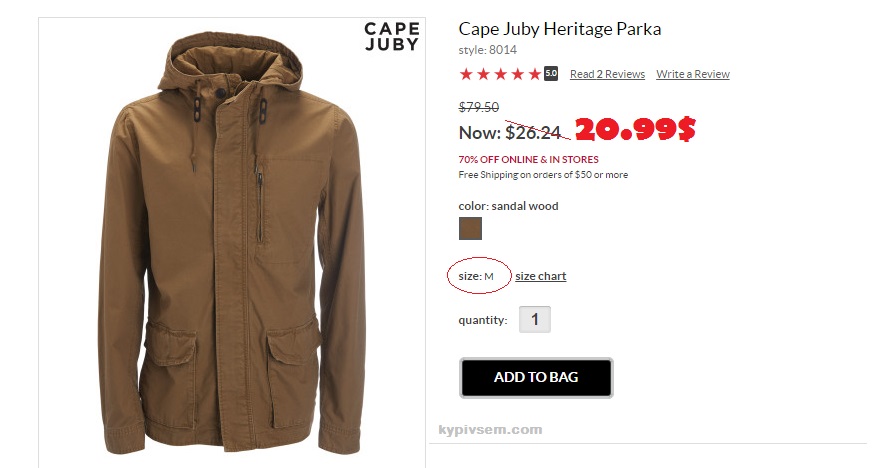This screenshot has width=877, height=468.
Task: Click the 5.0 rating badge
Action: pyautogui.click(x=551, y=73)
